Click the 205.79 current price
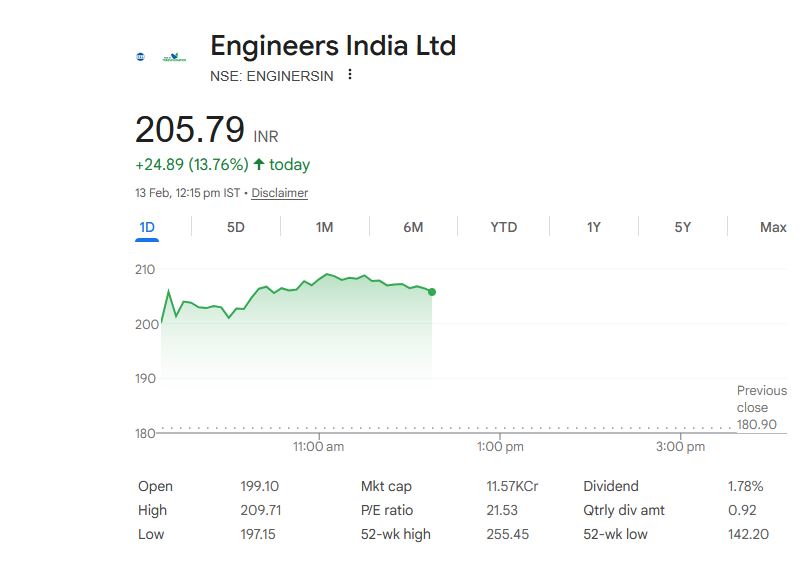The height and width of the screenshot is (584, 802). point(190,130)
